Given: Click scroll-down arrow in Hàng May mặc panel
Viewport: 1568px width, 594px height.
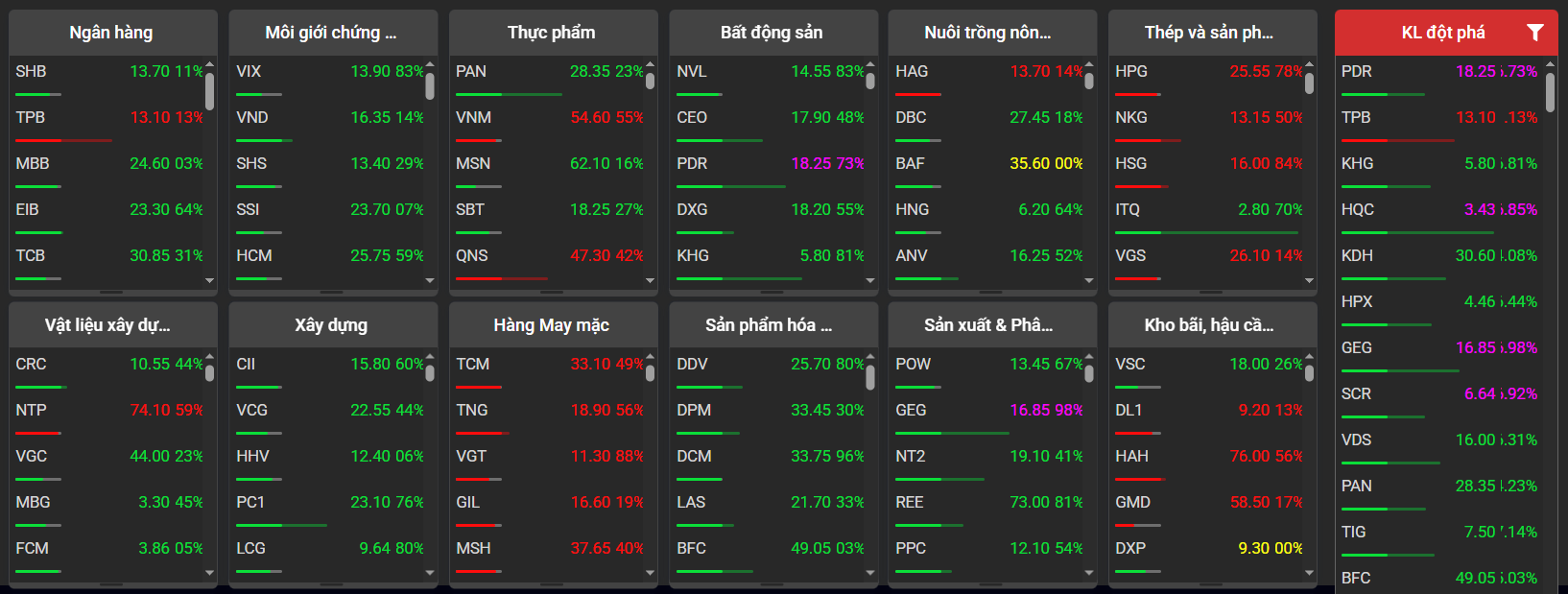Looking at the screenshot, I should click(650, 573).
